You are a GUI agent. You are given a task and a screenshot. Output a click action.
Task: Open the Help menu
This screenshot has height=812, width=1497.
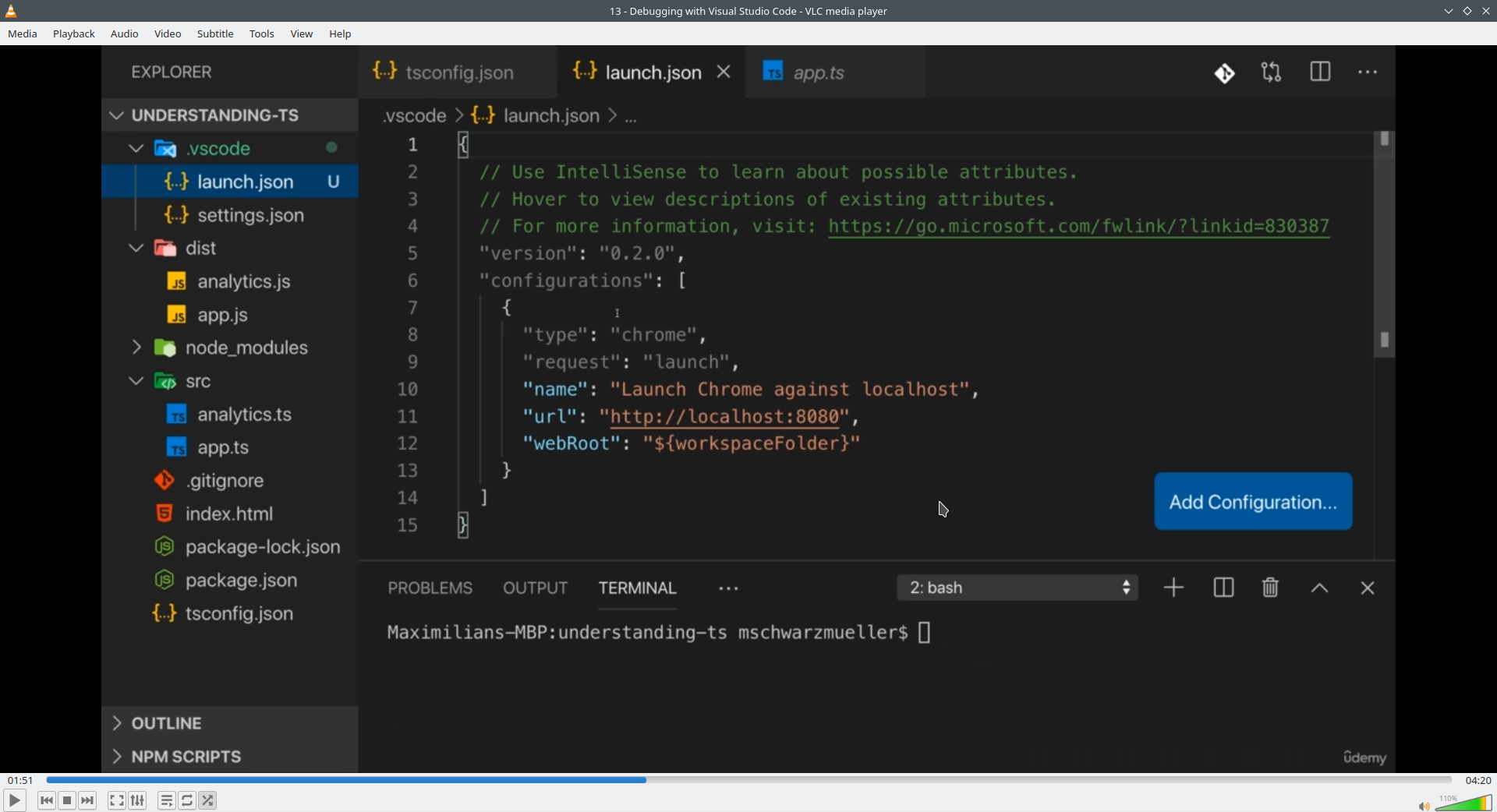[341, 34]
